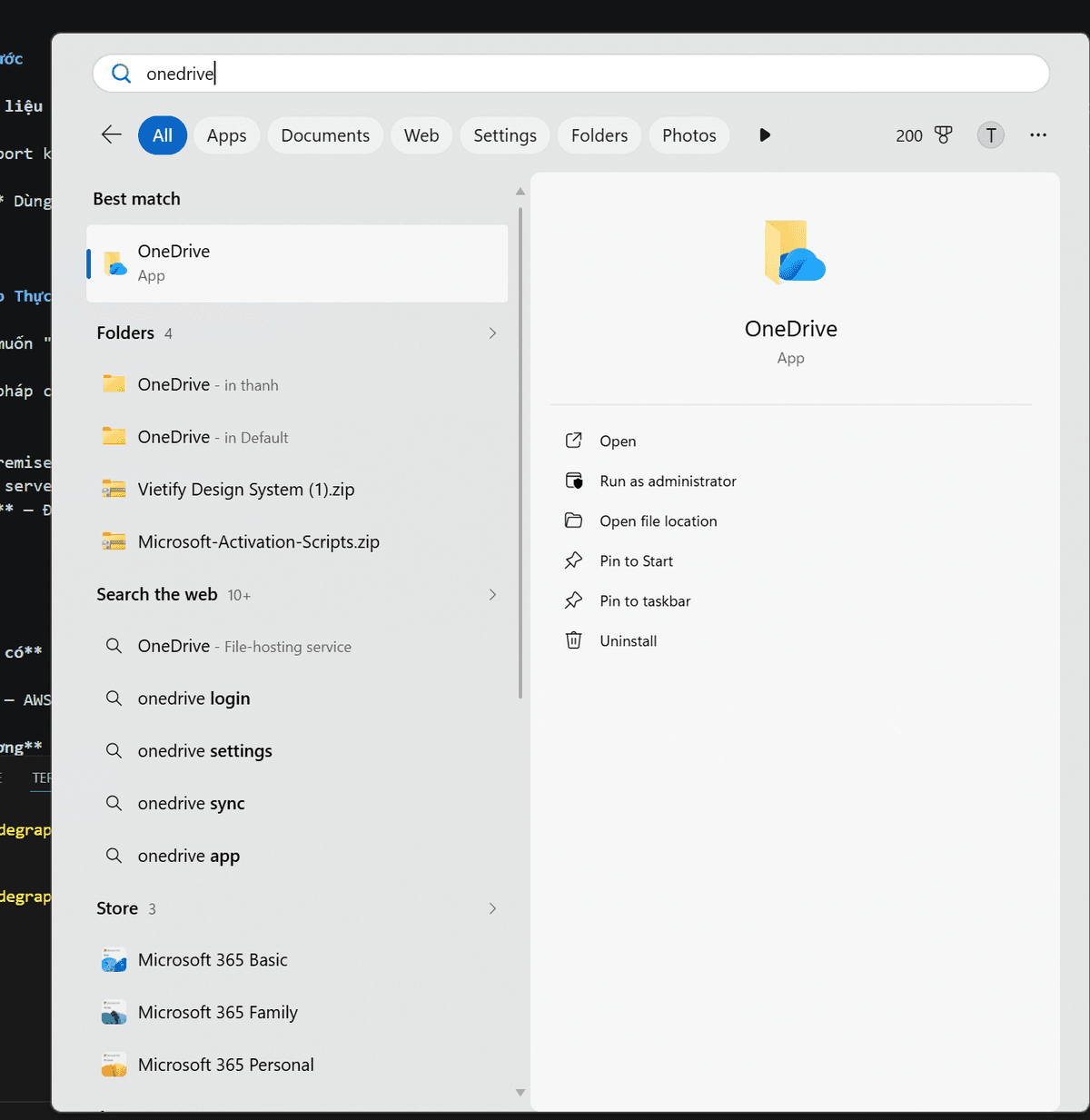Switch to the Settings filter tab
The image size is (1090, 1120).
[x=505, y=135]
